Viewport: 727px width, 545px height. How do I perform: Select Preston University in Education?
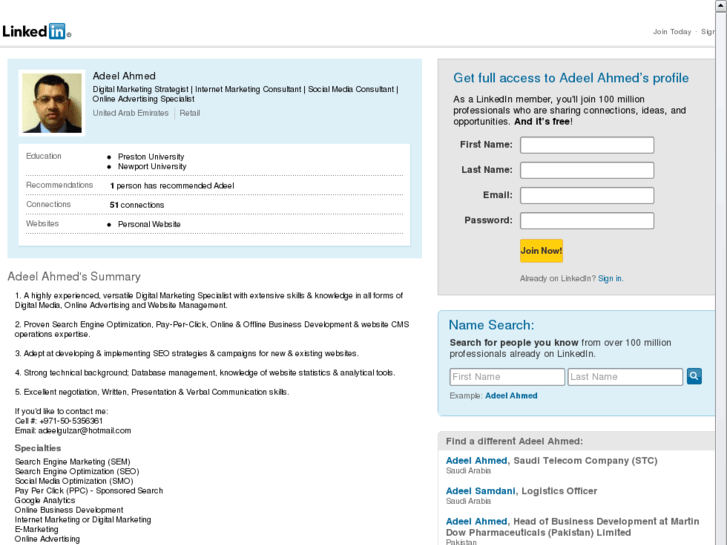tap(151, 157)
